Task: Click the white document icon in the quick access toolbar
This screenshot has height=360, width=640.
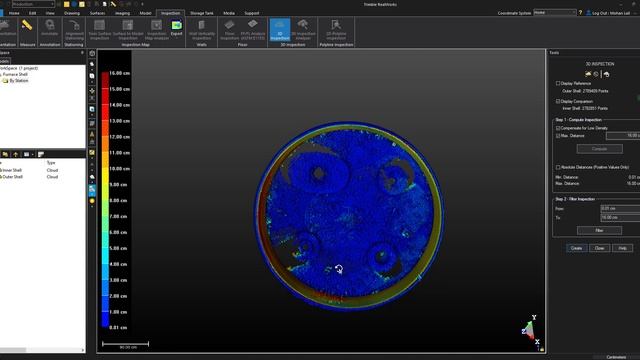Action: click(x=104, y=4)
